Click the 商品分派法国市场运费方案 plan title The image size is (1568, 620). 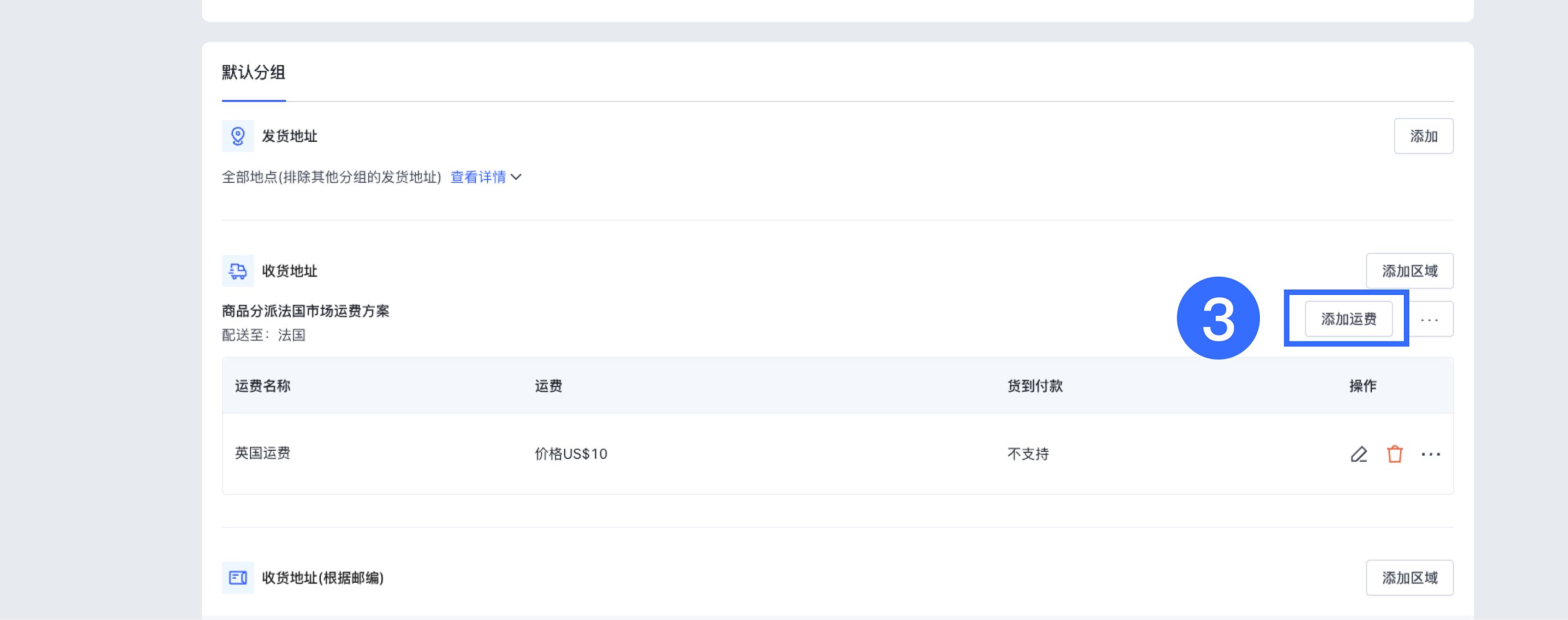point(306,312)
